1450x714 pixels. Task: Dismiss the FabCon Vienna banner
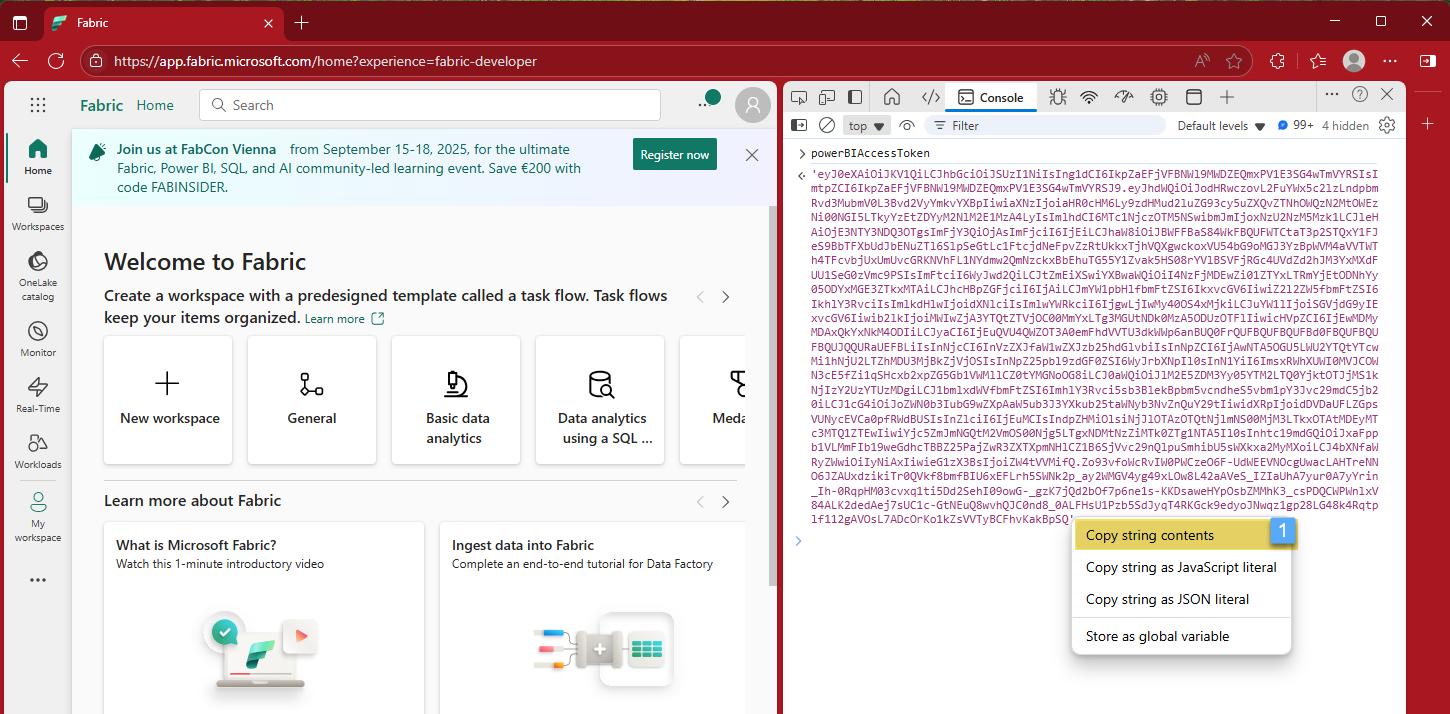(752, 155)
